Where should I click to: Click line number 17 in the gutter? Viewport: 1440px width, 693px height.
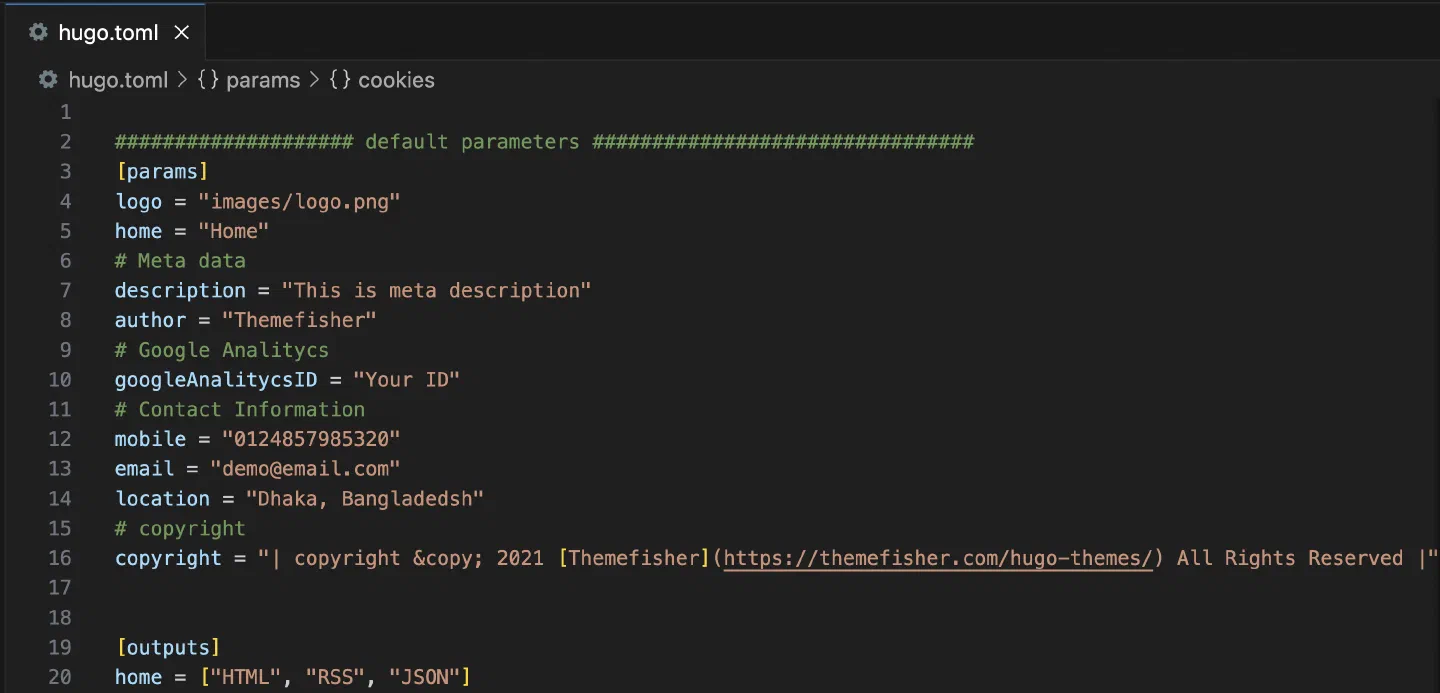[x=60, y=587]
